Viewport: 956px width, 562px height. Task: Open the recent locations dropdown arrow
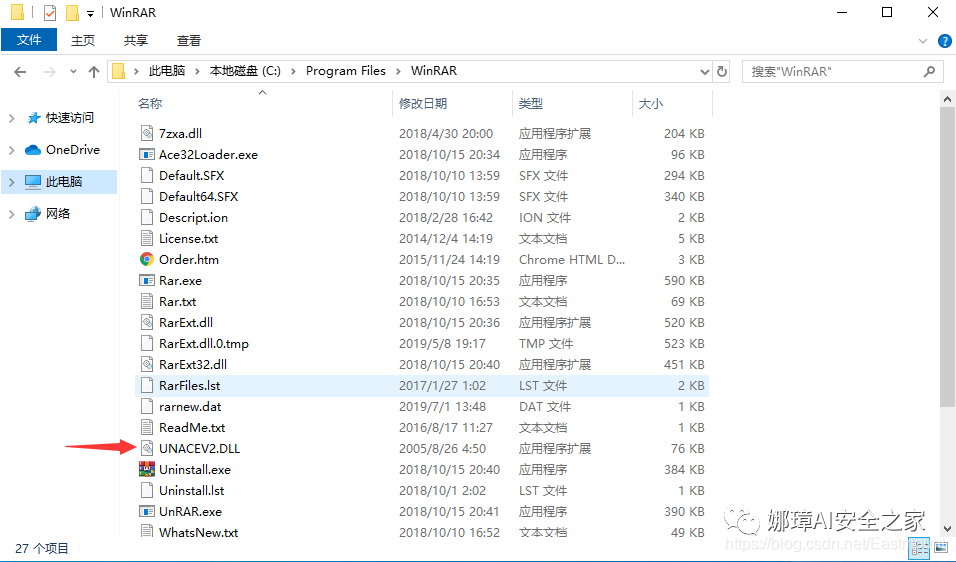pyautogui.click(x=73, y=72)
